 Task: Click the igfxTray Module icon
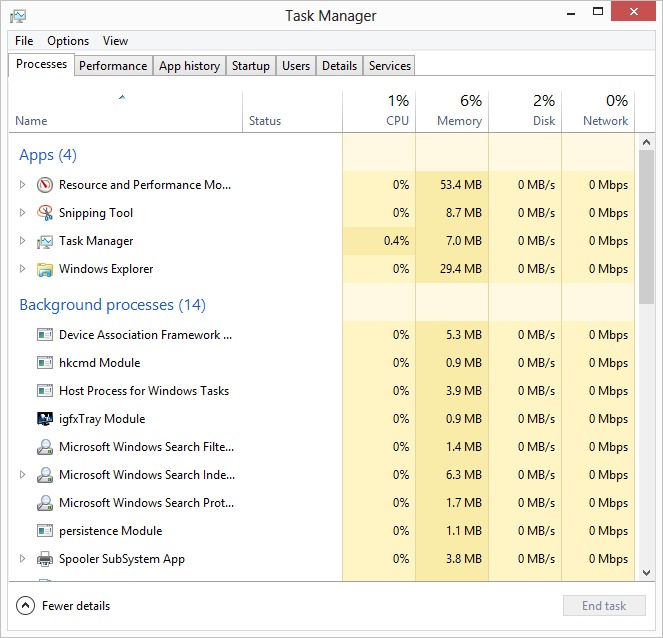point(44,419)
